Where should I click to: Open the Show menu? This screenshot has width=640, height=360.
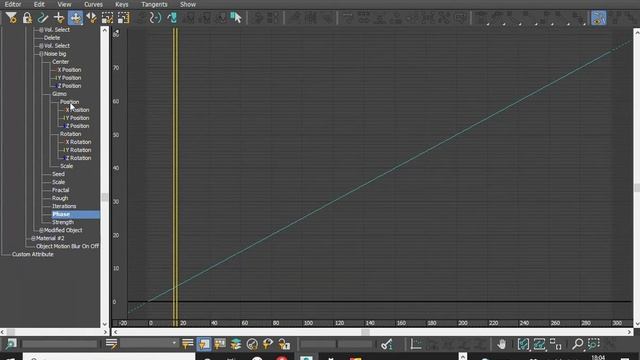pos(188,4)
